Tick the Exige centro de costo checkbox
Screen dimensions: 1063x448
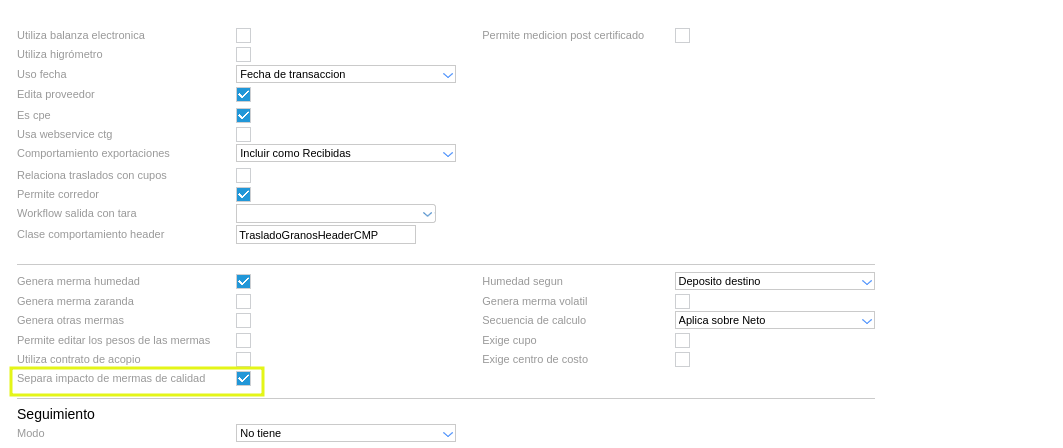[x=682, y=359]
